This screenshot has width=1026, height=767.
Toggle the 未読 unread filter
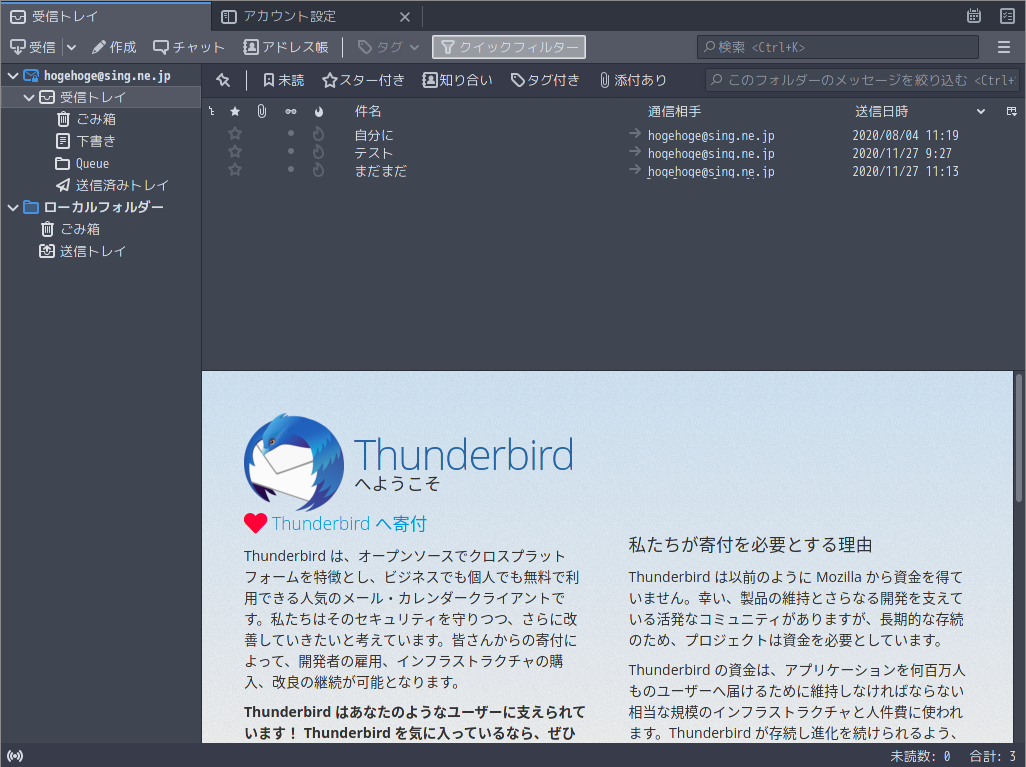tap(283, 80)
